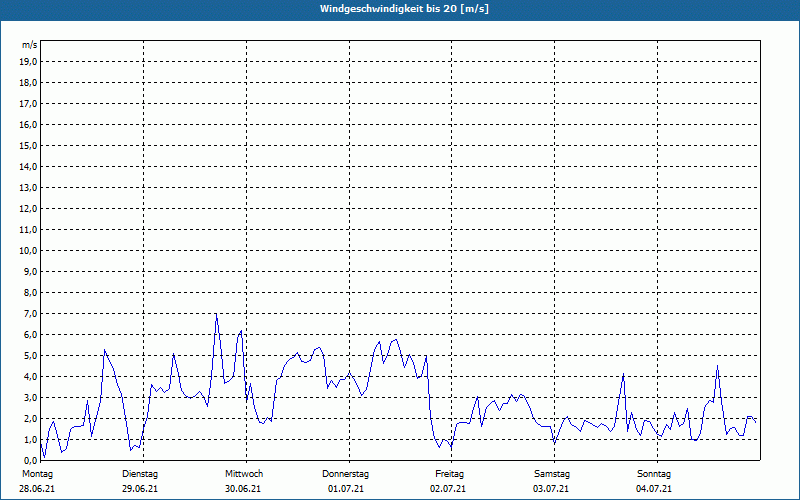Screen dimensions: 800x500
Task: Click the '4,0' y-axis value
Action: point(31,377)
